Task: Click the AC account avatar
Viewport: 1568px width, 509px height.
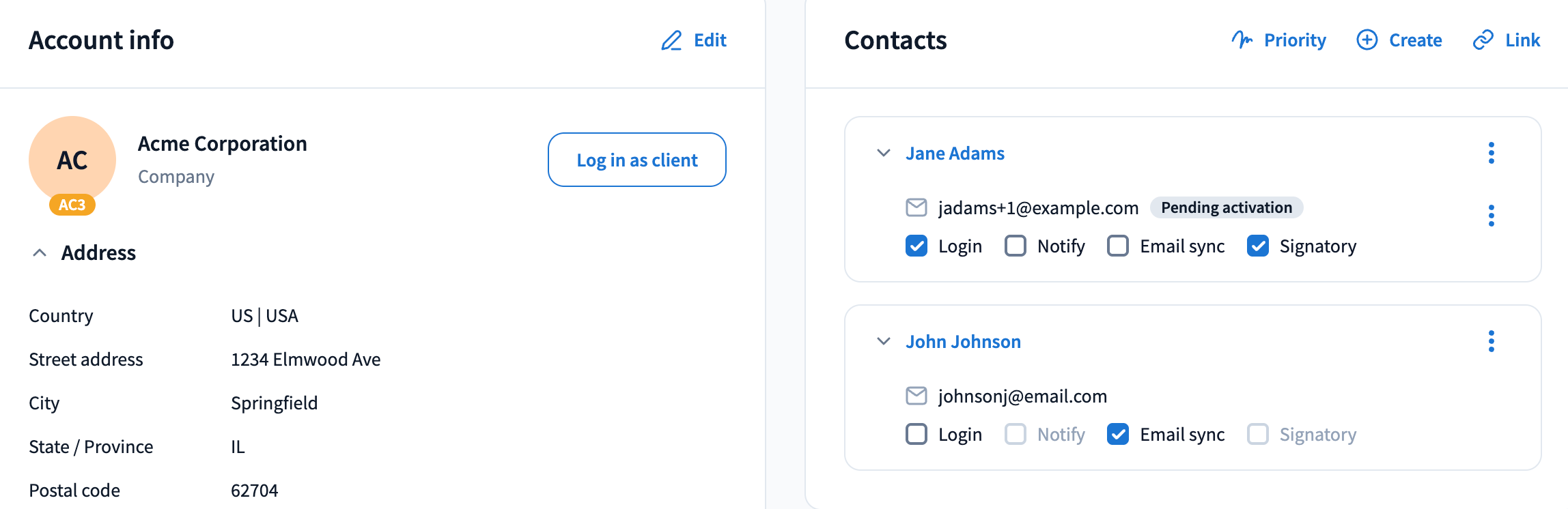Action: pos(72,160)
